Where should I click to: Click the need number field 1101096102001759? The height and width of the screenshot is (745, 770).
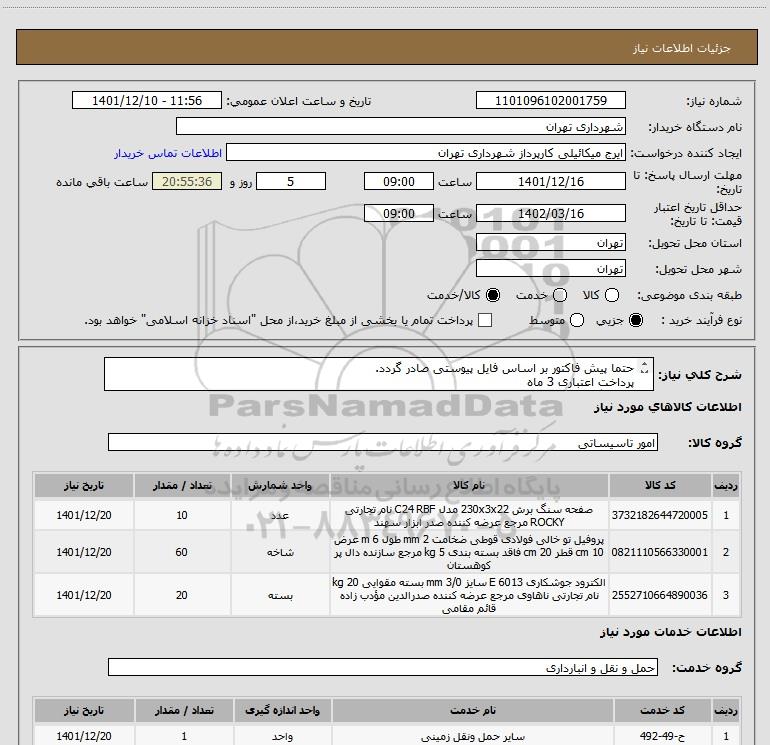[550, 101]
